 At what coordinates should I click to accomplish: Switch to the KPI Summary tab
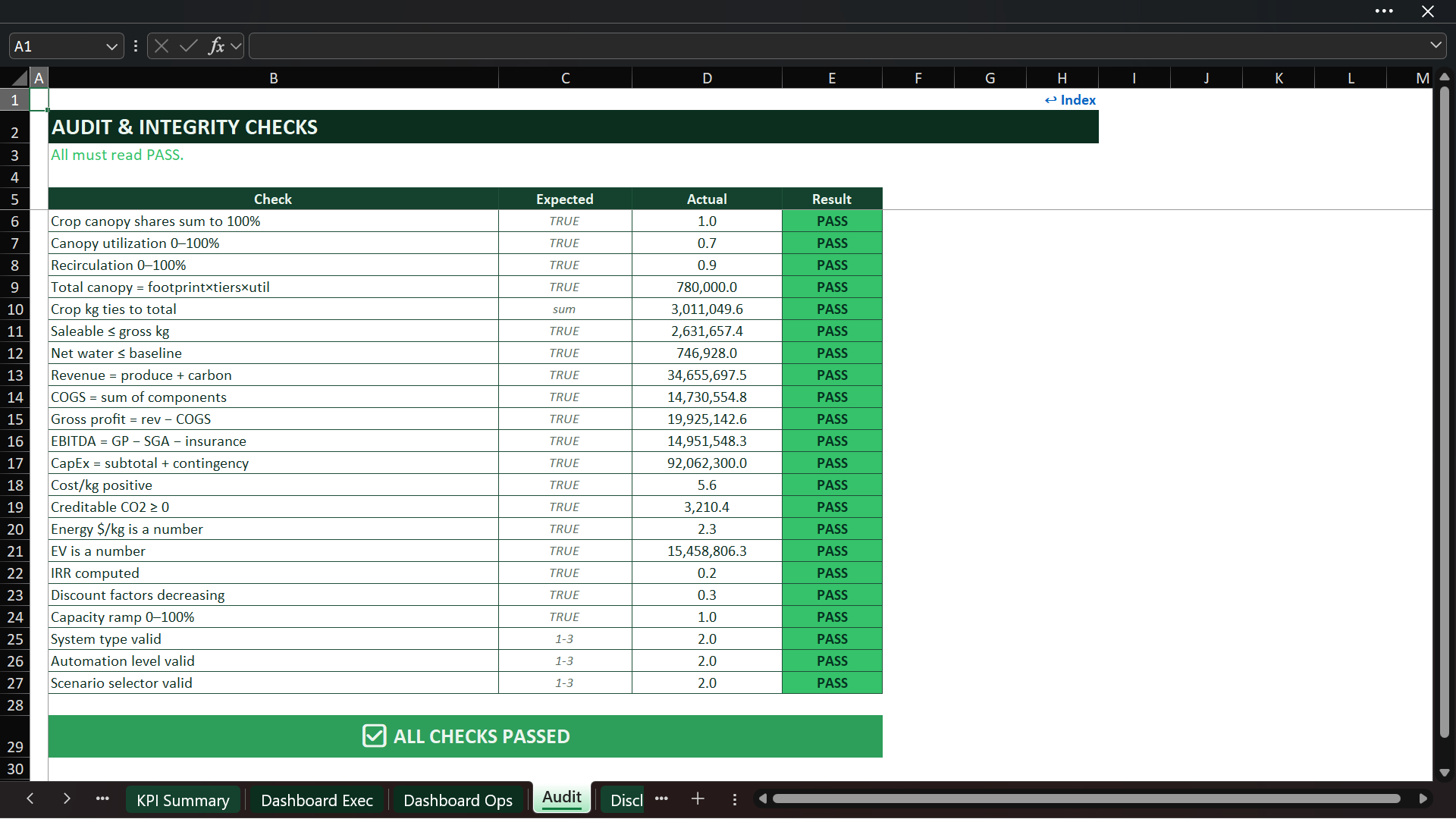(x=183, y=800)
